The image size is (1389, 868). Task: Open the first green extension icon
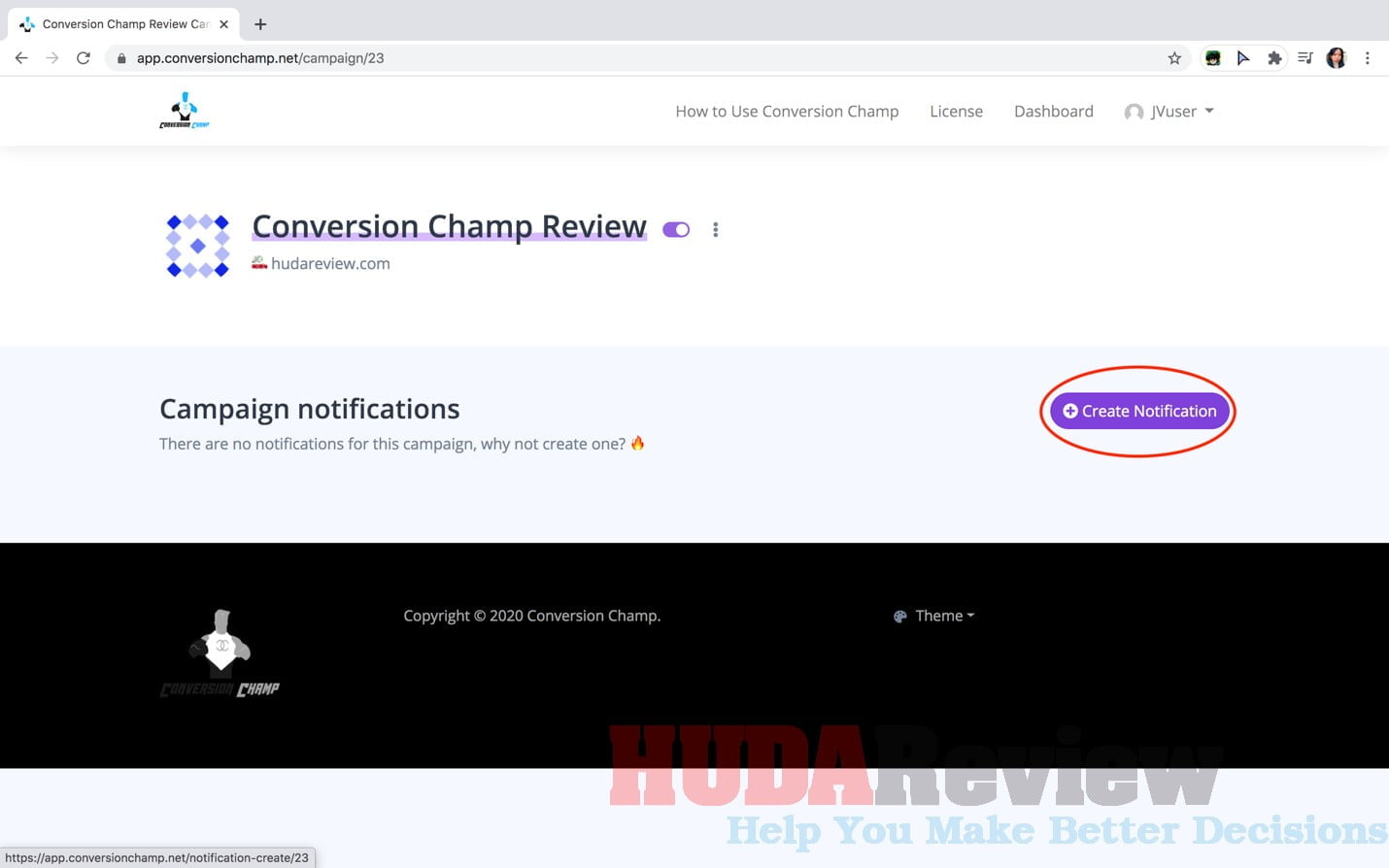click(x=1212, y=58)
